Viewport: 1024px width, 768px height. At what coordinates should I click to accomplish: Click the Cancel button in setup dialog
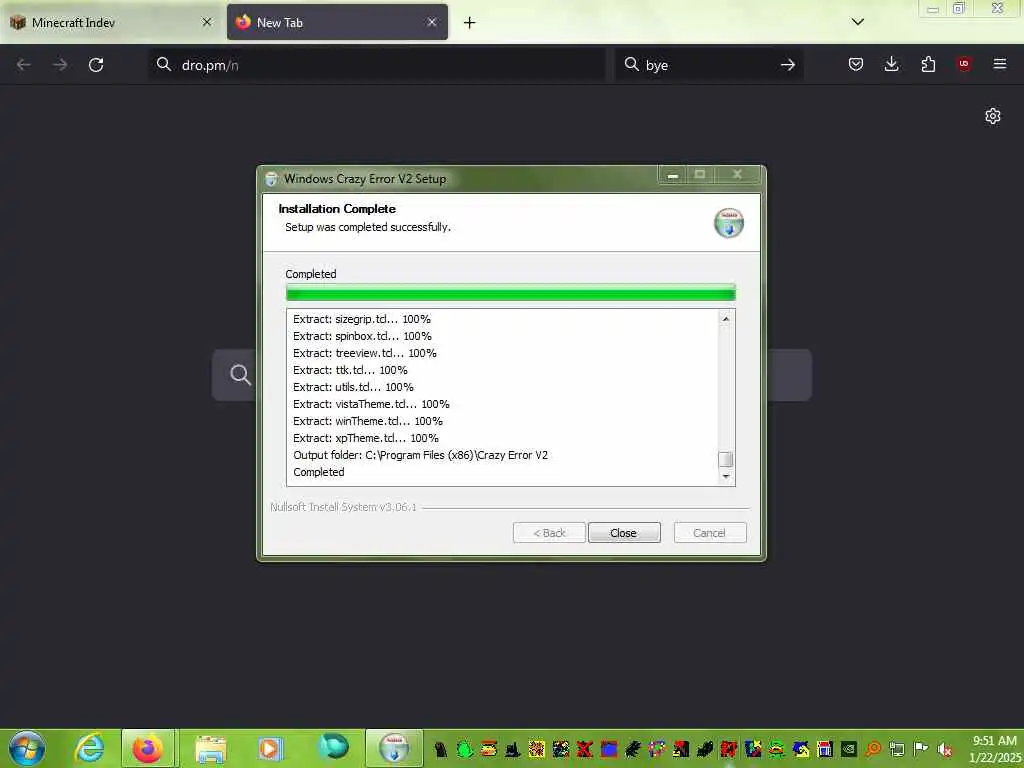709,533
